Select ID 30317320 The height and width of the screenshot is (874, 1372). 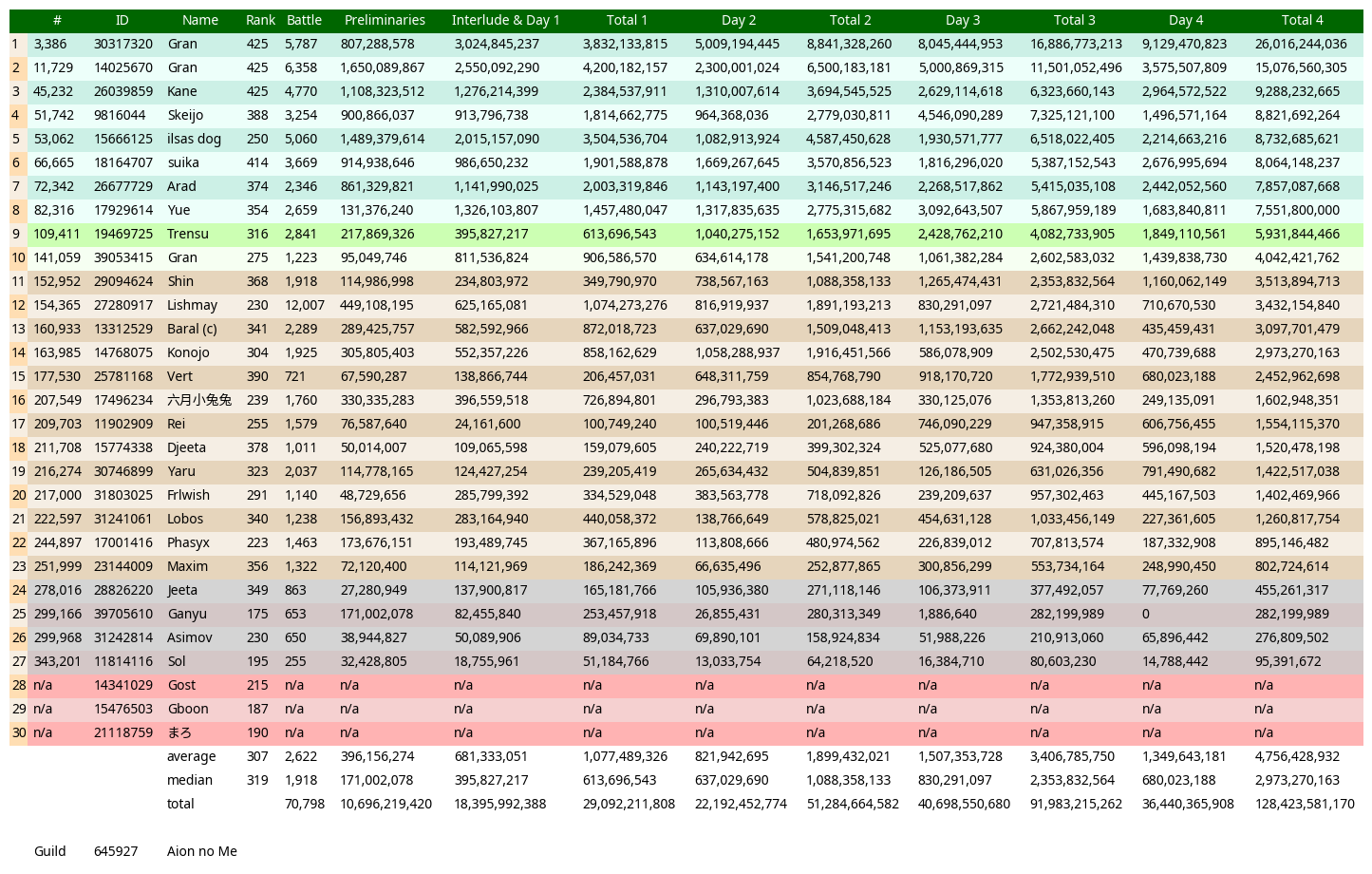pos(123,44)
